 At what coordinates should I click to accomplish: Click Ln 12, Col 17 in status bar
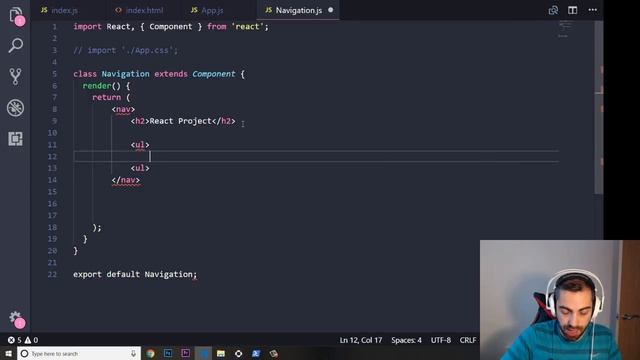(361, 340)
